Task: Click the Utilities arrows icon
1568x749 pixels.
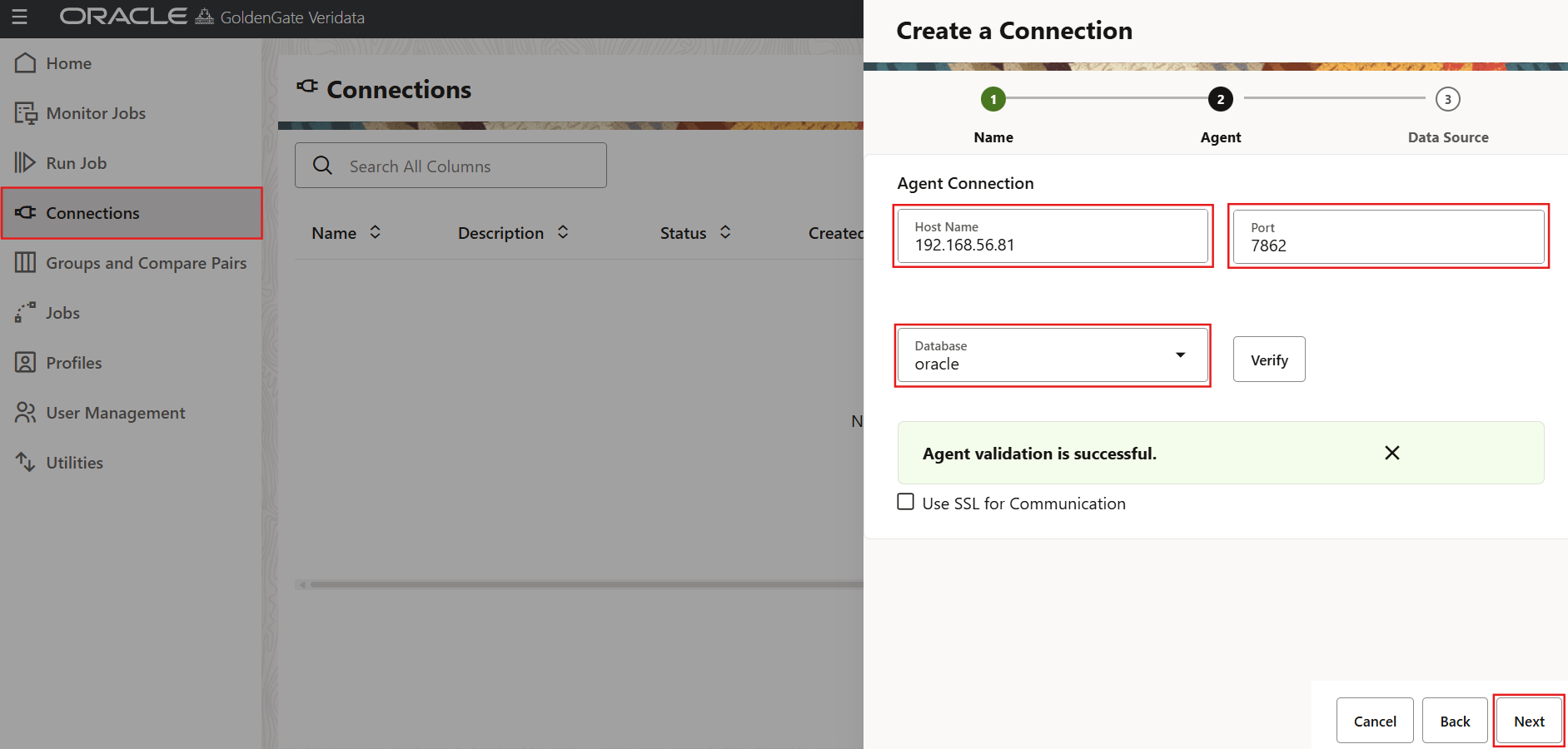Action: pyautogui.click(x=26, y=462)
